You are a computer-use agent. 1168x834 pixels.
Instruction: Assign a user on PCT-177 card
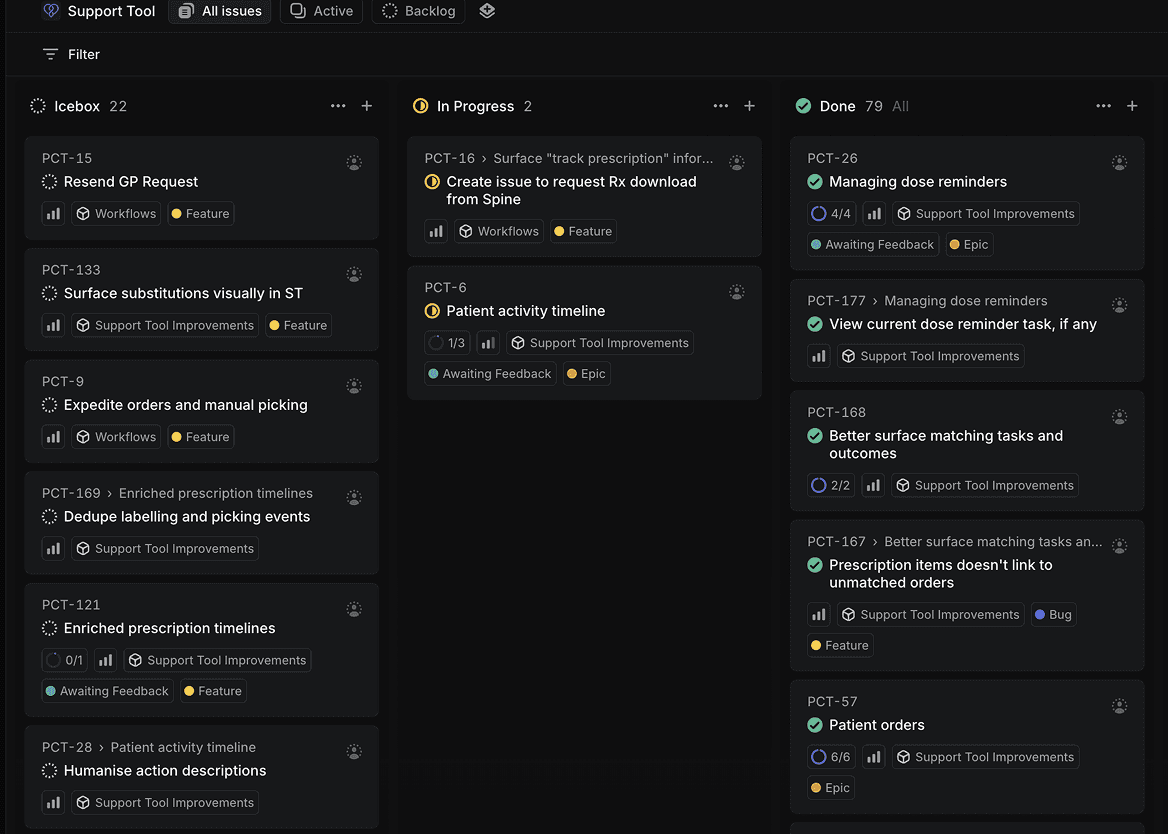pyautogui.click(x=1120, y=305)
